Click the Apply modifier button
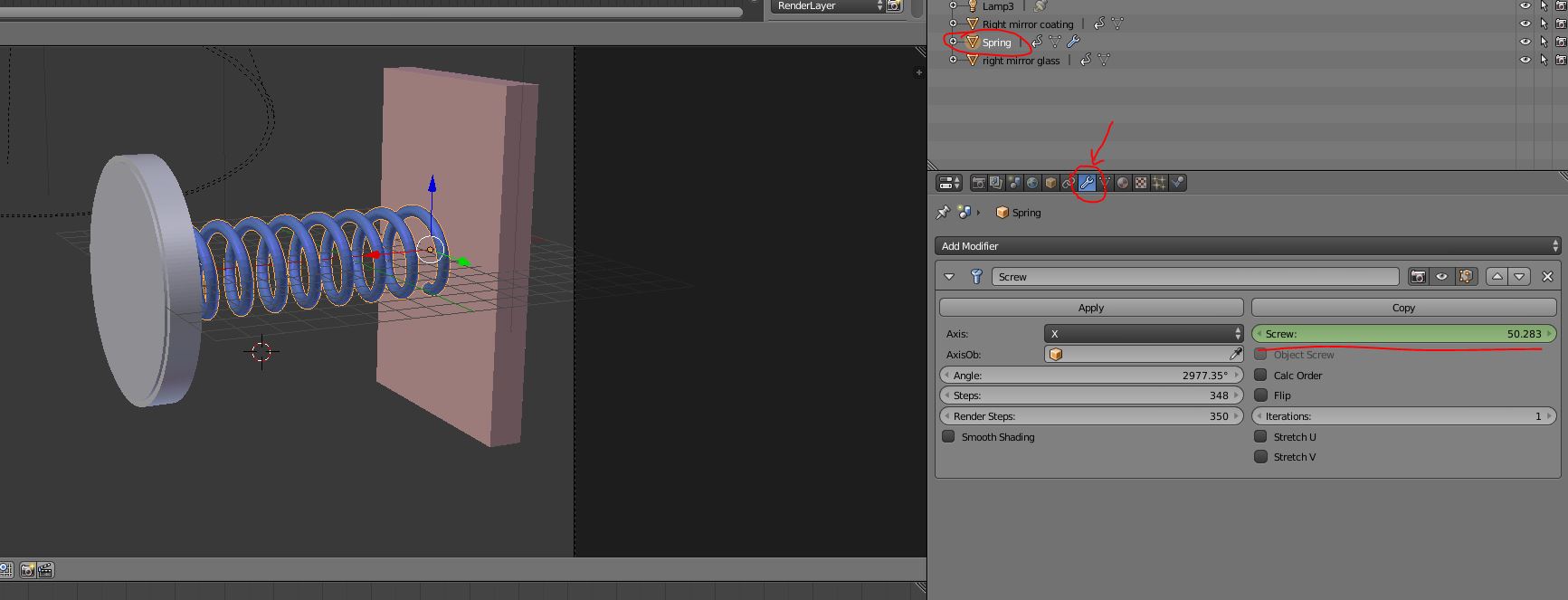 pyautogui.click(x=1090, y=308)
